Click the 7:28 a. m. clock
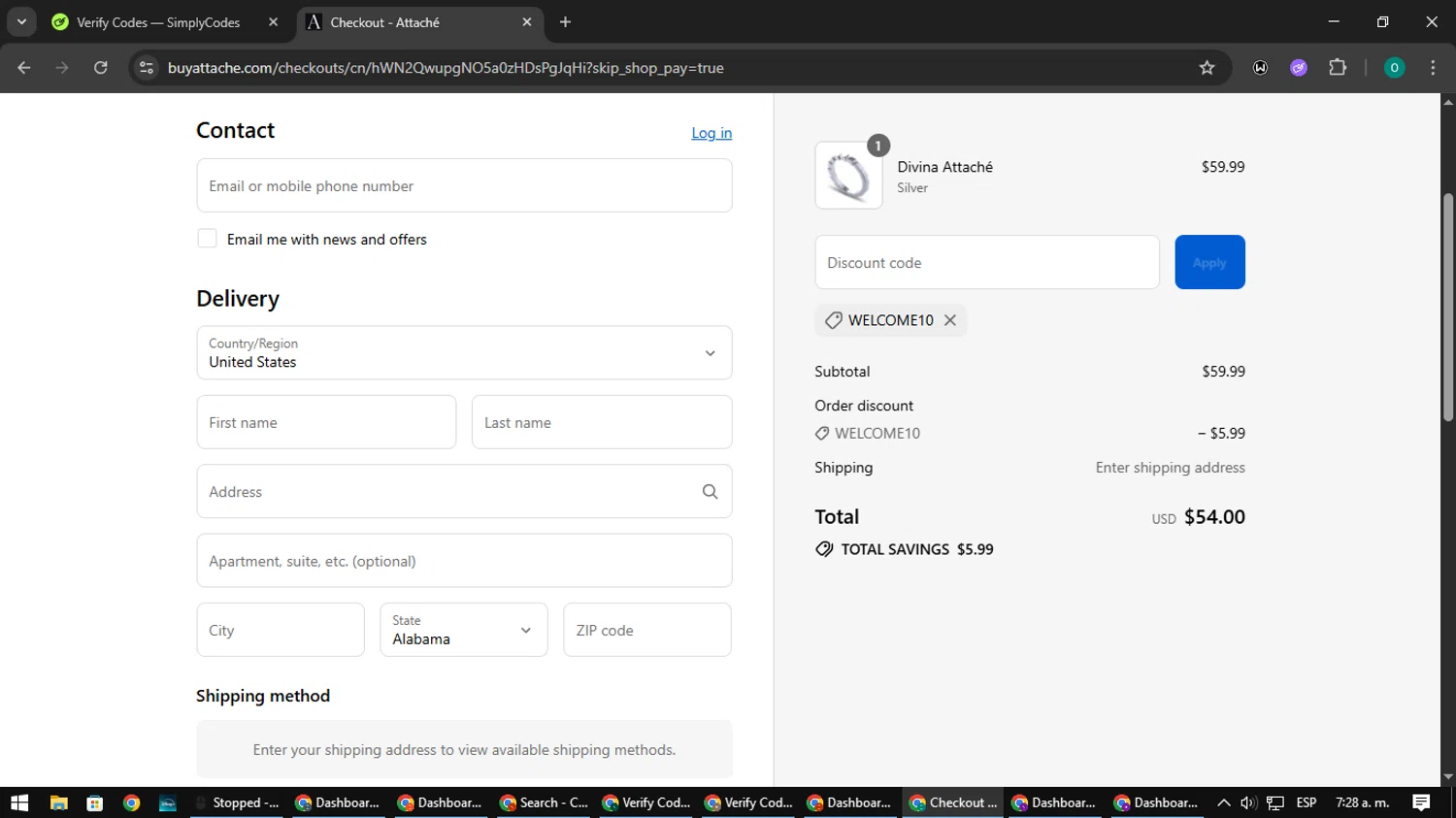Image resolution: width=1456 pixels, height=818 pixels. (x=1363, y=802)
